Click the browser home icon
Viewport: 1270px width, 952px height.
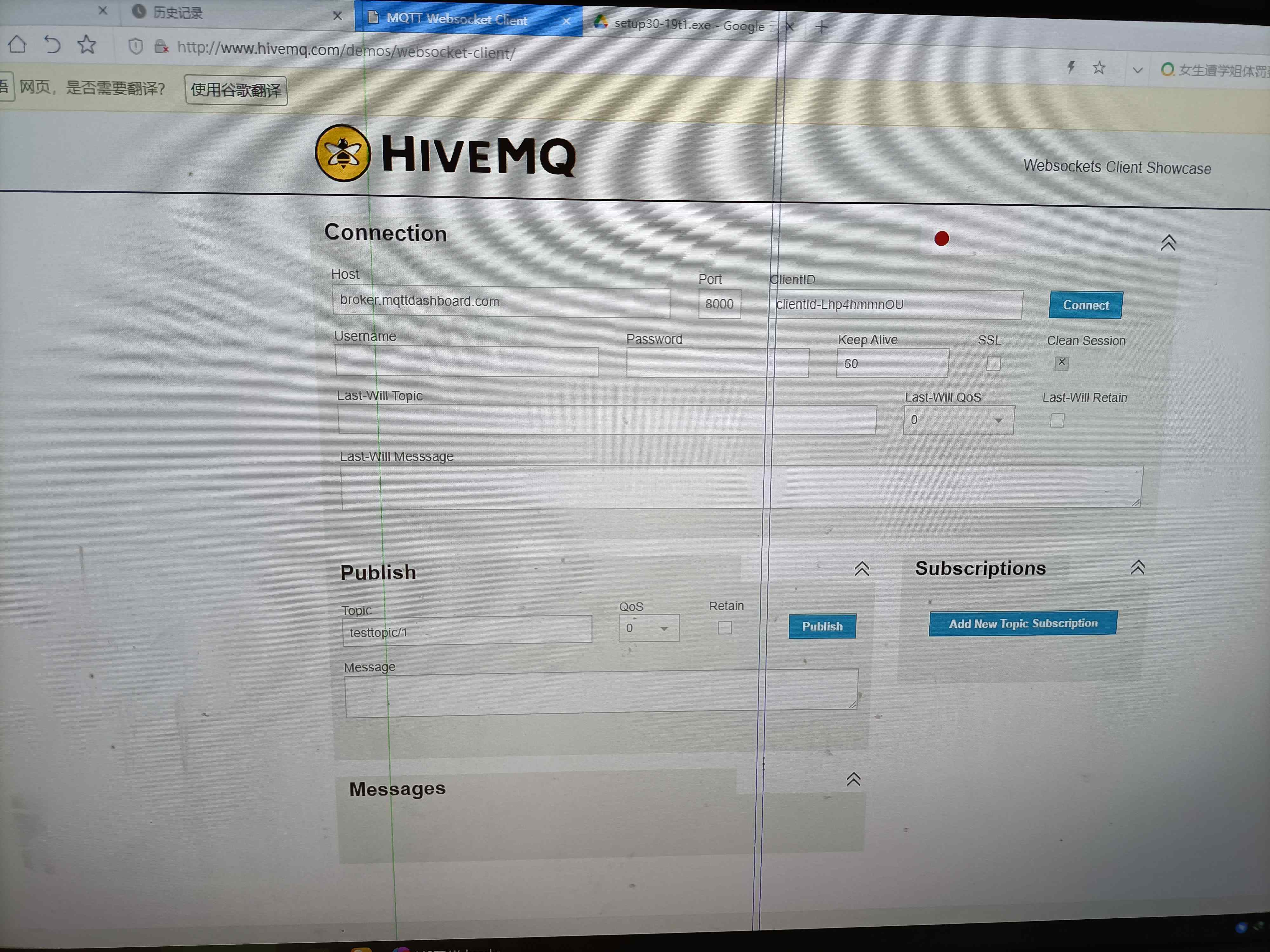tap(17, 43)
